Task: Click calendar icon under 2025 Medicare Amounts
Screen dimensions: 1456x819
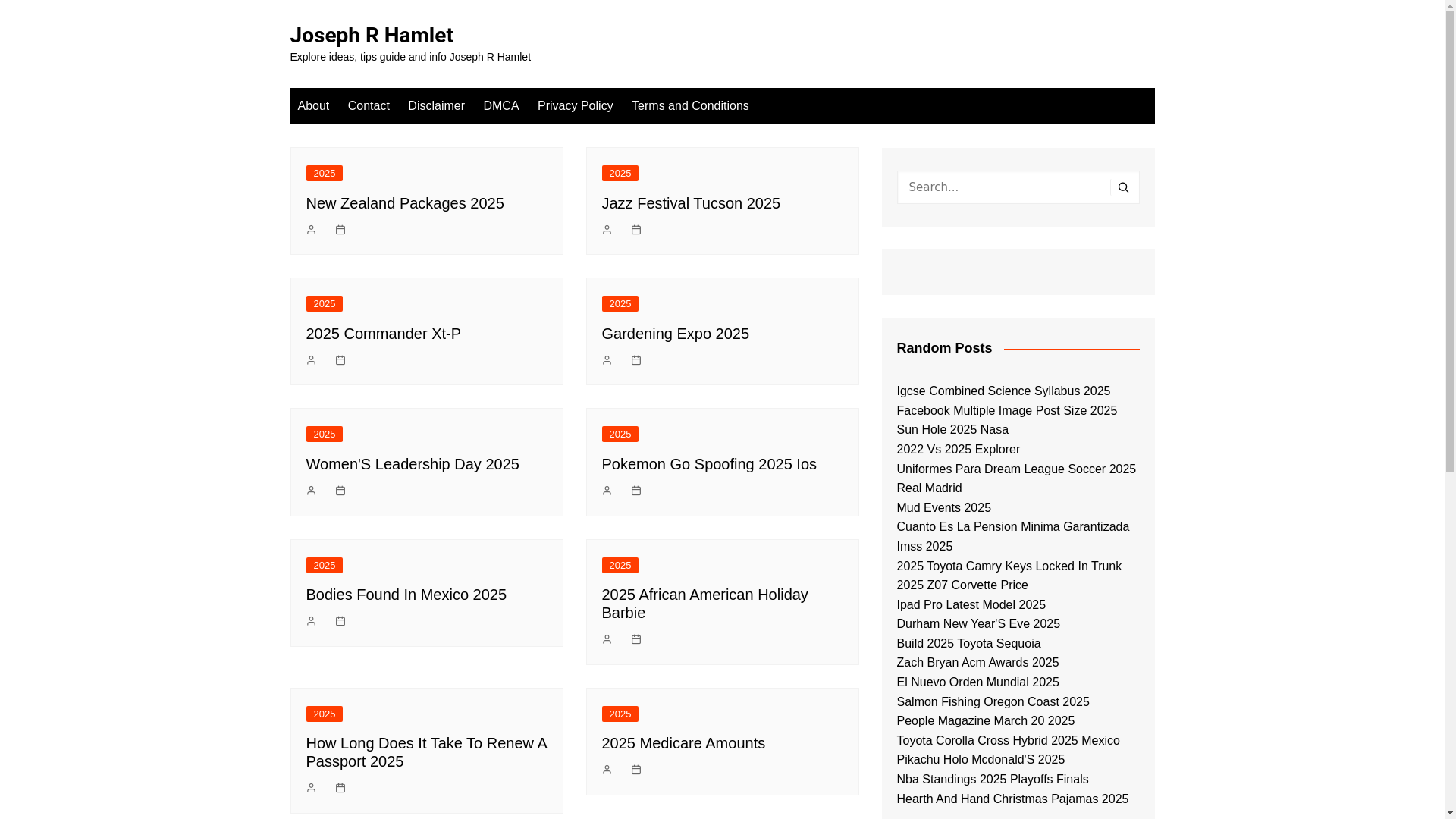Action: coord(636,770)
